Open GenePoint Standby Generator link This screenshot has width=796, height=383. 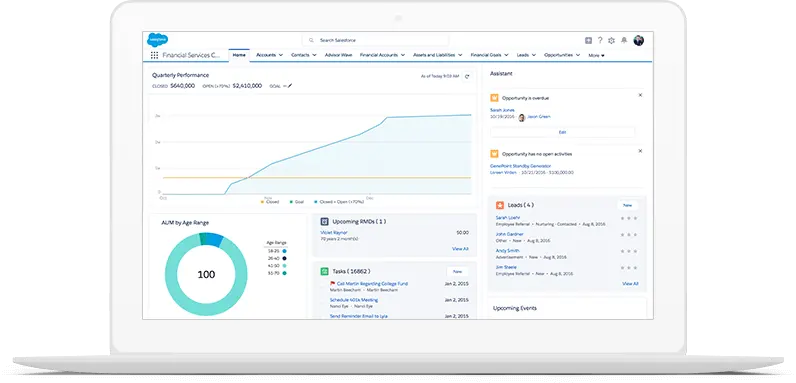[x=519, y=166]
